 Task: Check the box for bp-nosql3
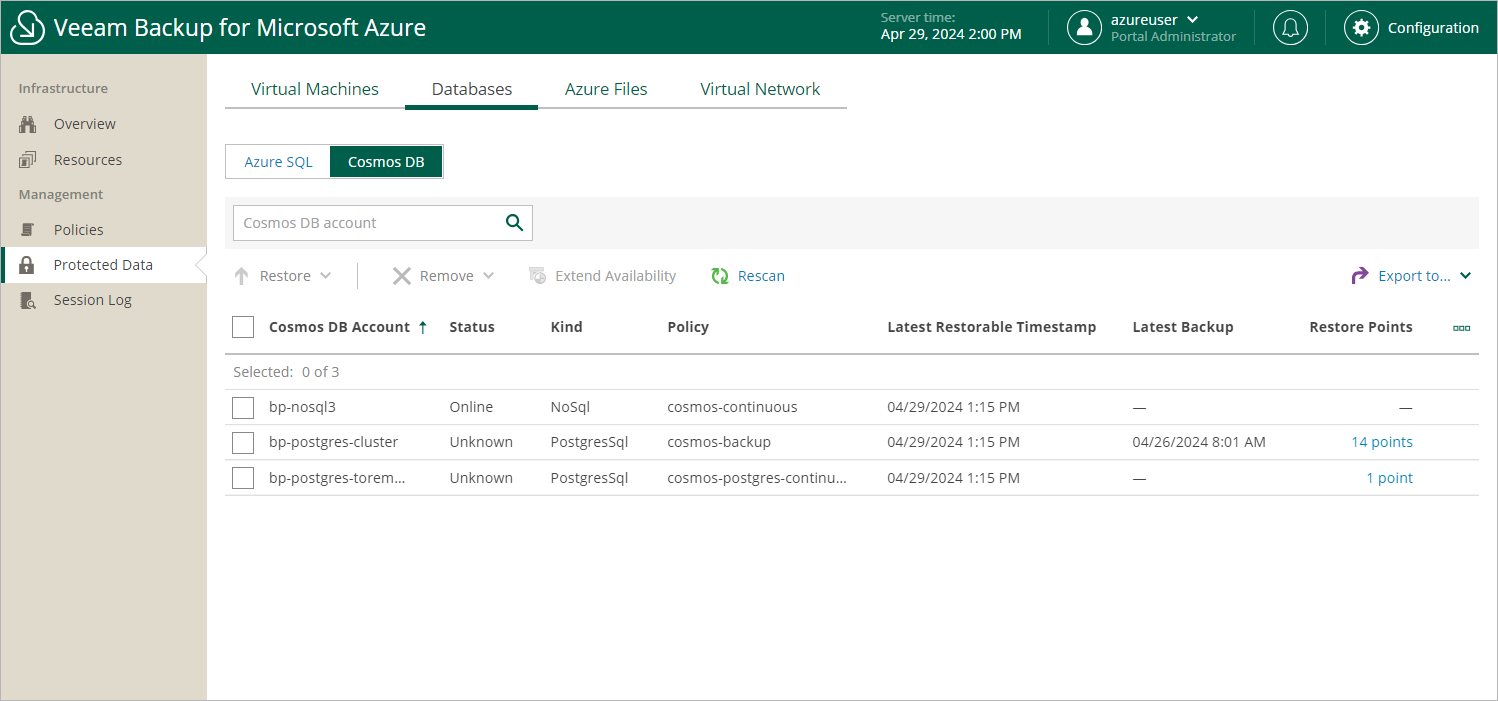[x=243, y=407]
